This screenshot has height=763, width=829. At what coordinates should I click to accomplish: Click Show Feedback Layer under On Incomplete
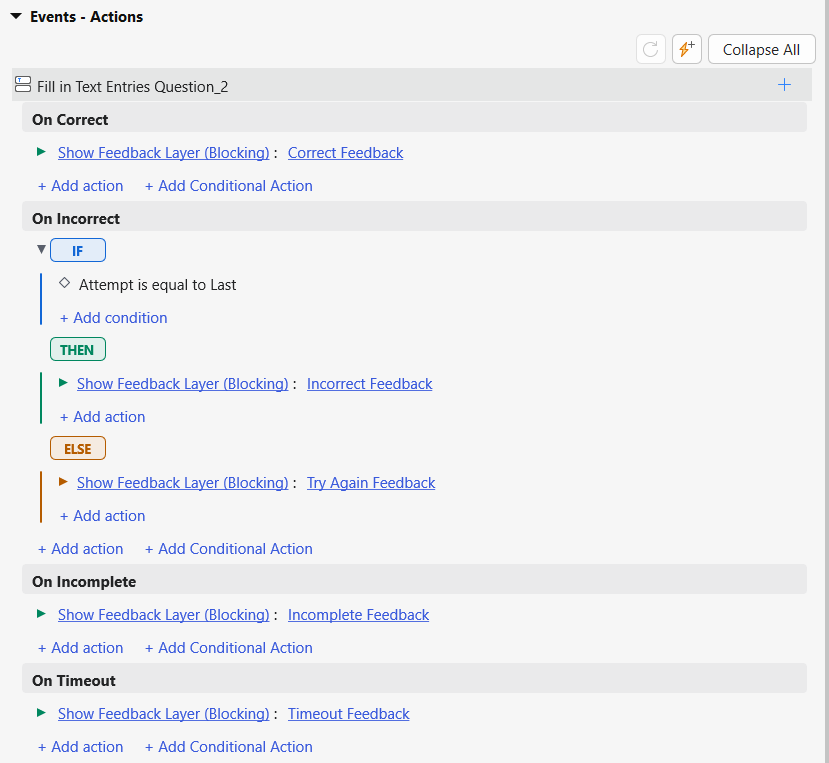(x=164, y=615)
